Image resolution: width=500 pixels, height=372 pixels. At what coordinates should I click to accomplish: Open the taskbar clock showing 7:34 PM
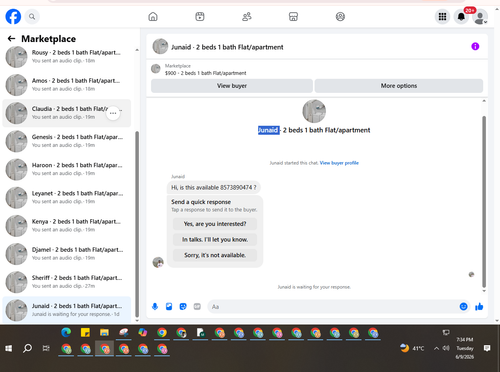tap(465, 348)
